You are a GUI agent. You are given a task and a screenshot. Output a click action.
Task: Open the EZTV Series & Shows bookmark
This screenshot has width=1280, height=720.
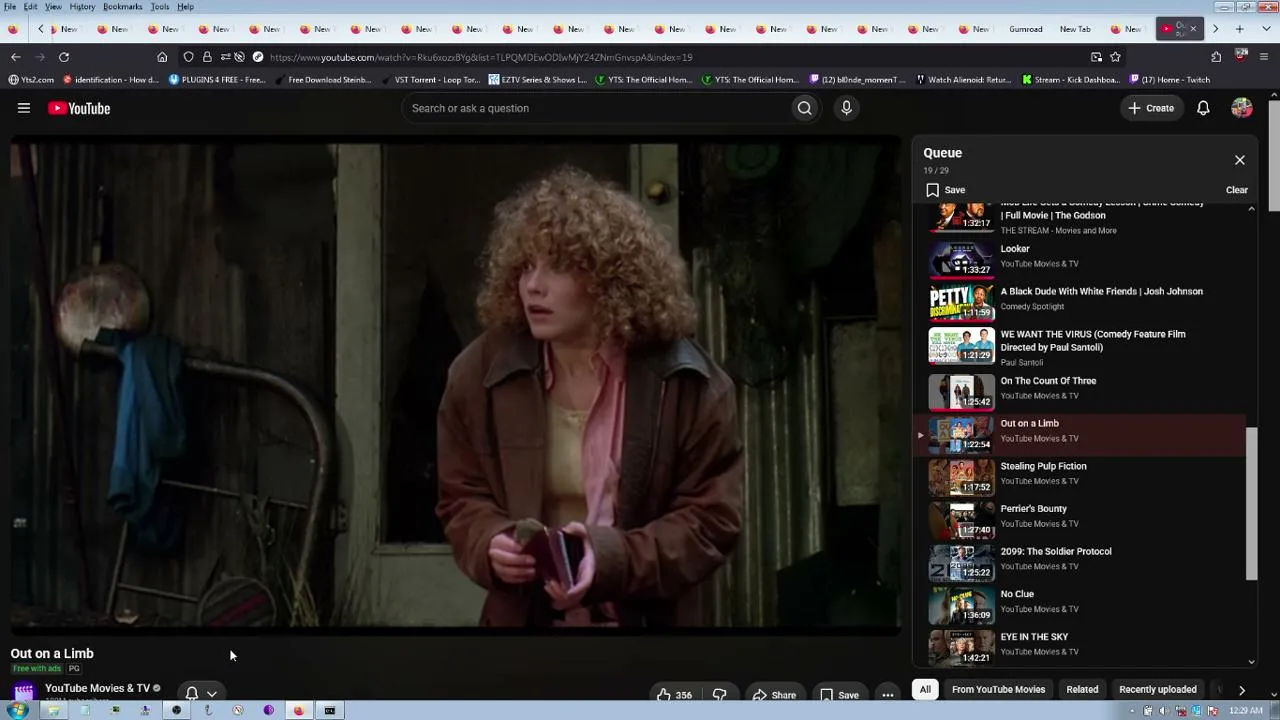pyautogui.click(x=538, y=80)
